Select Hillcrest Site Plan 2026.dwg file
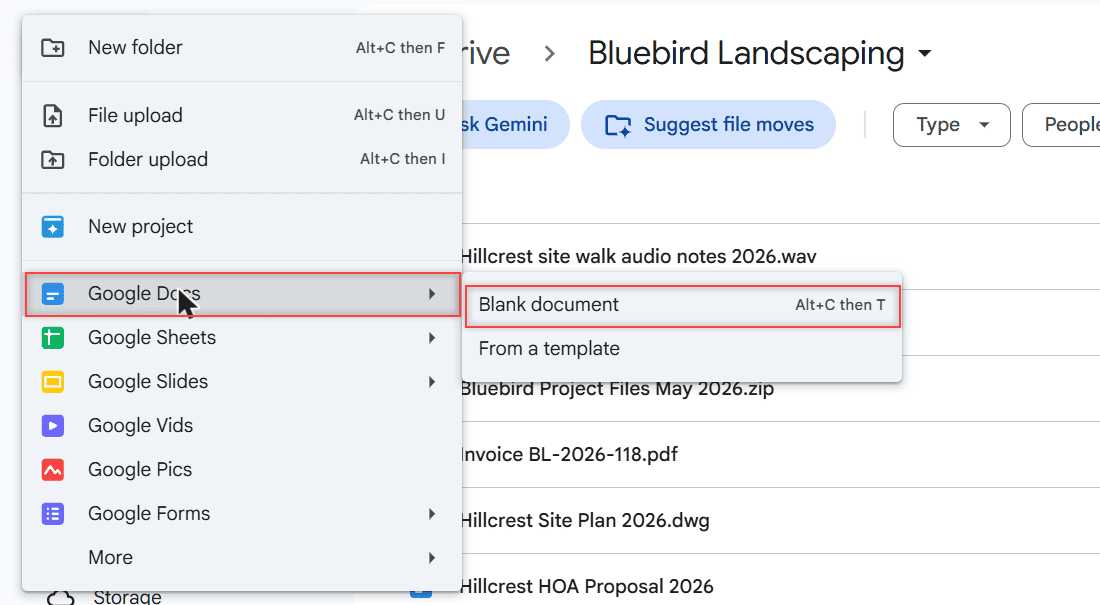The width and height of the screenshot is (1100, 605). pyautogui.click(x=585, y=521)
